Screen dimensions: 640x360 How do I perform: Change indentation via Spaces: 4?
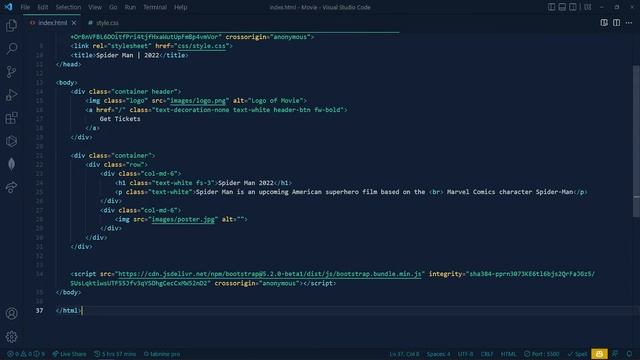(438, 354)
